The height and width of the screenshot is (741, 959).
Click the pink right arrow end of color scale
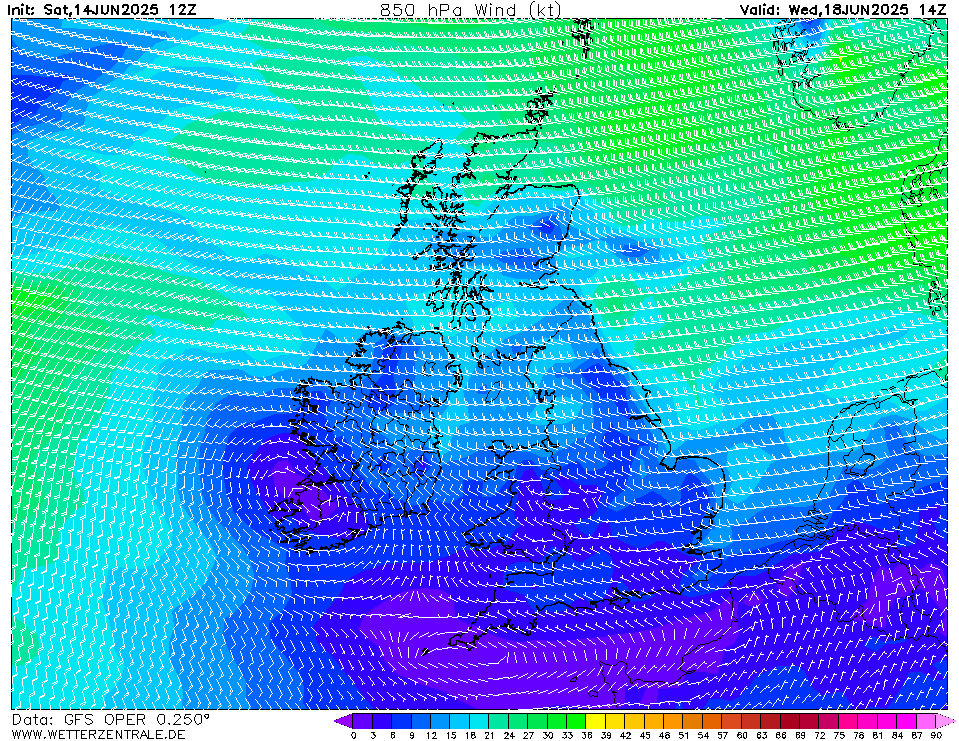click(x=946, y=721)
